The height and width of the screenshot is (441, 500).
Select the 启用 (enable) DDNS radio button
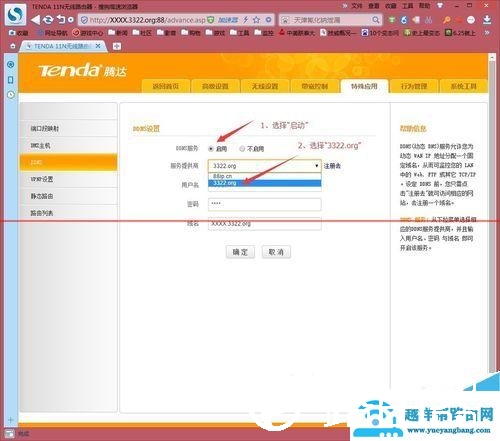211,149
